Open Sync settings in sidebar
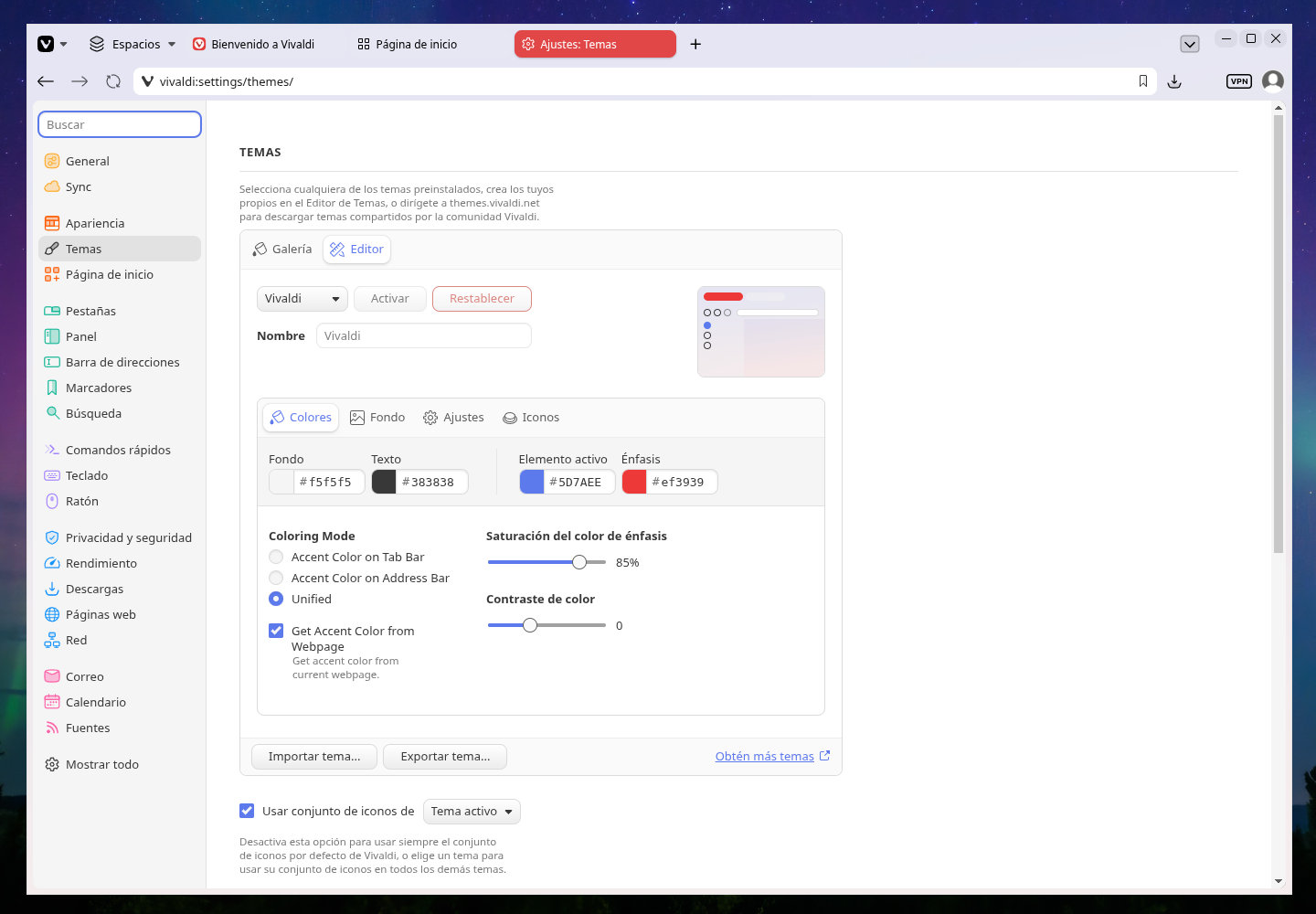 point(120,186)
